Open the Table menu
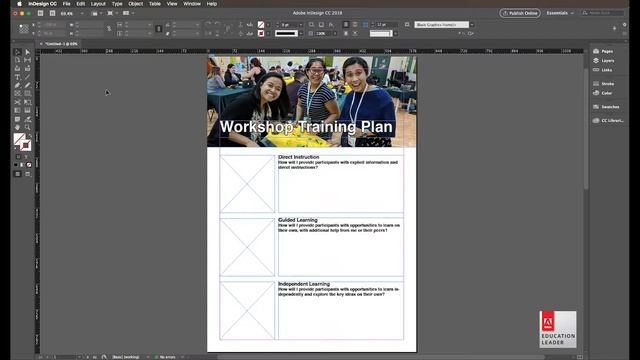This screenshot has height=360, width=640. point(155,4)
